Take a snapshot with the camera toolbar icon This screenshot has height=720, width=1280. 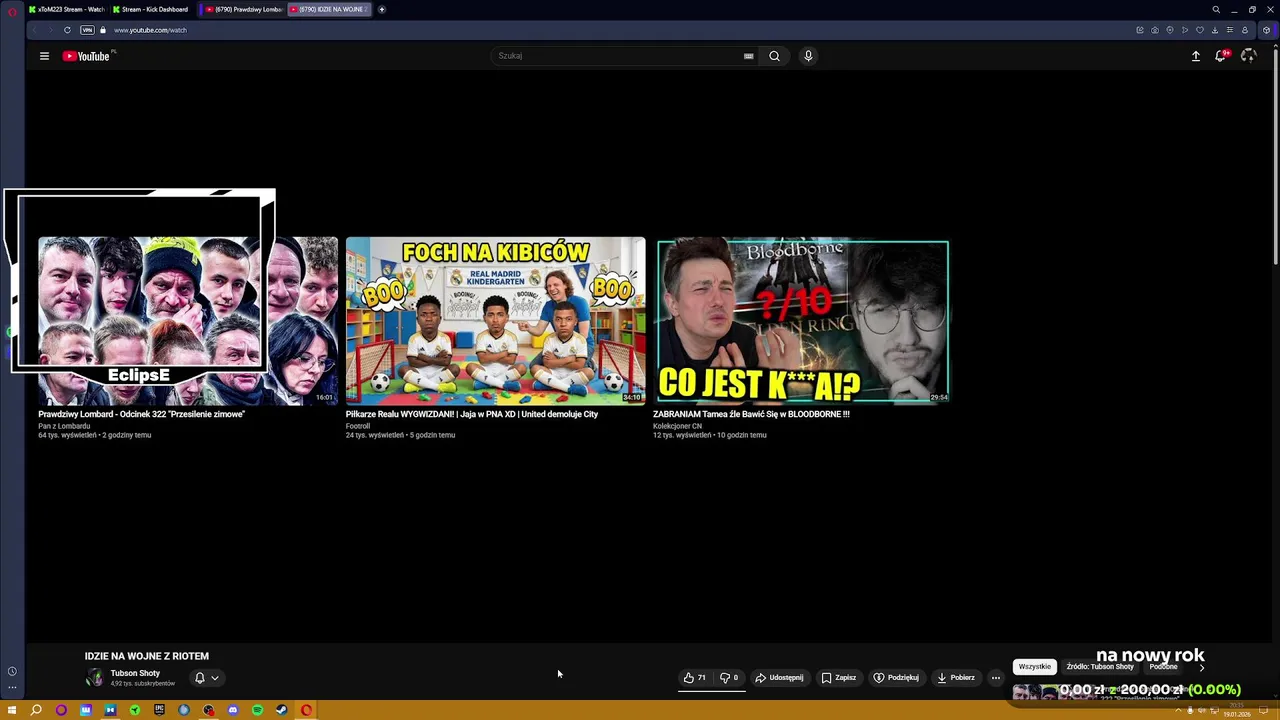pos(1155,30)
